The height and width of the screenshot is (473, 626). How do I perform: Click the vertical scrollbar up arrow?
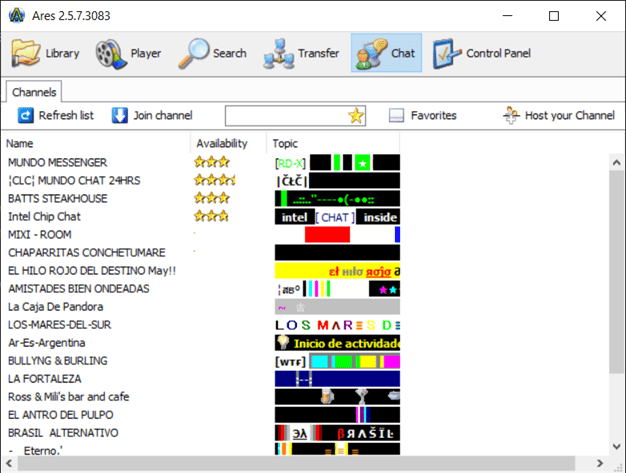[616, 162]
